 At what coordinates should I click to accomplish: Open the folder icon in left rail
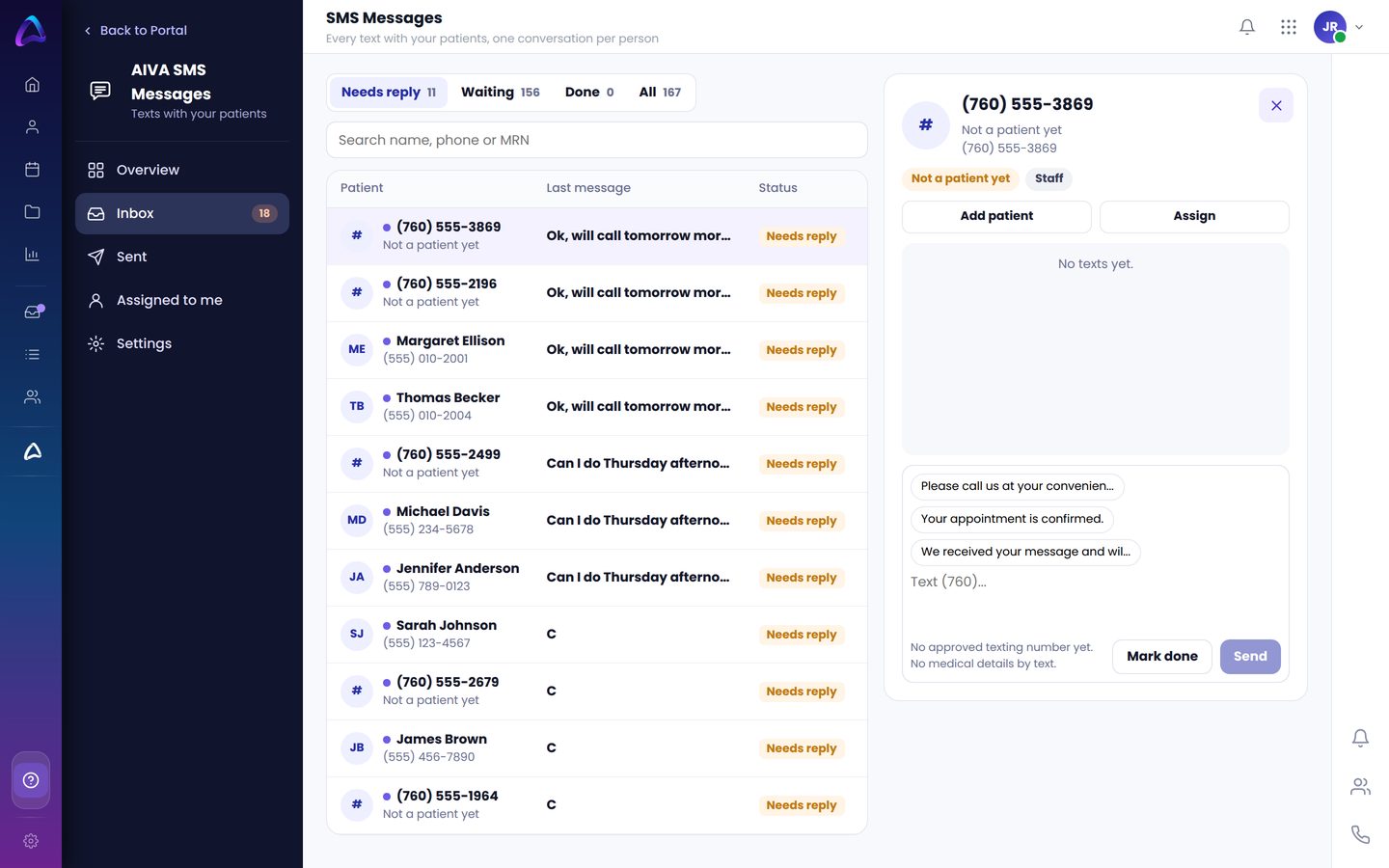click(32, 212)
